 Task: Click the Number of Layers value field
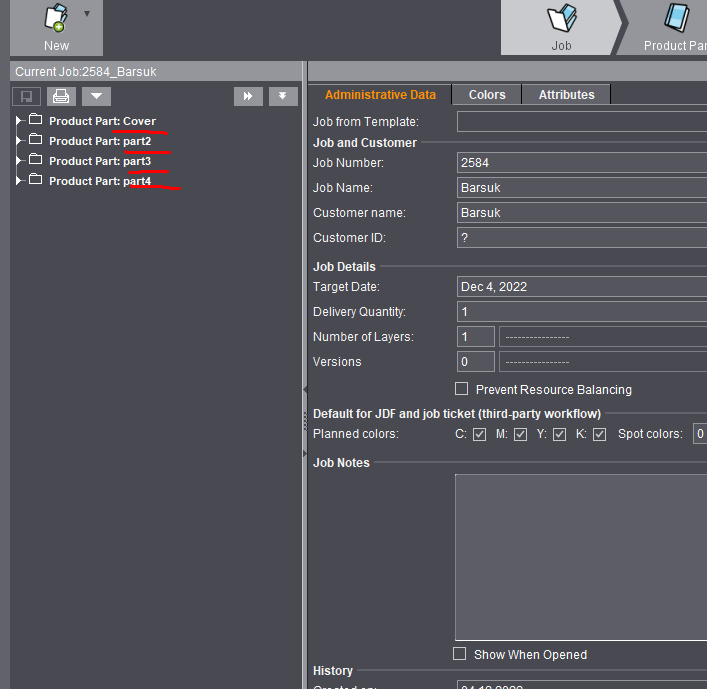click(476, 337)
